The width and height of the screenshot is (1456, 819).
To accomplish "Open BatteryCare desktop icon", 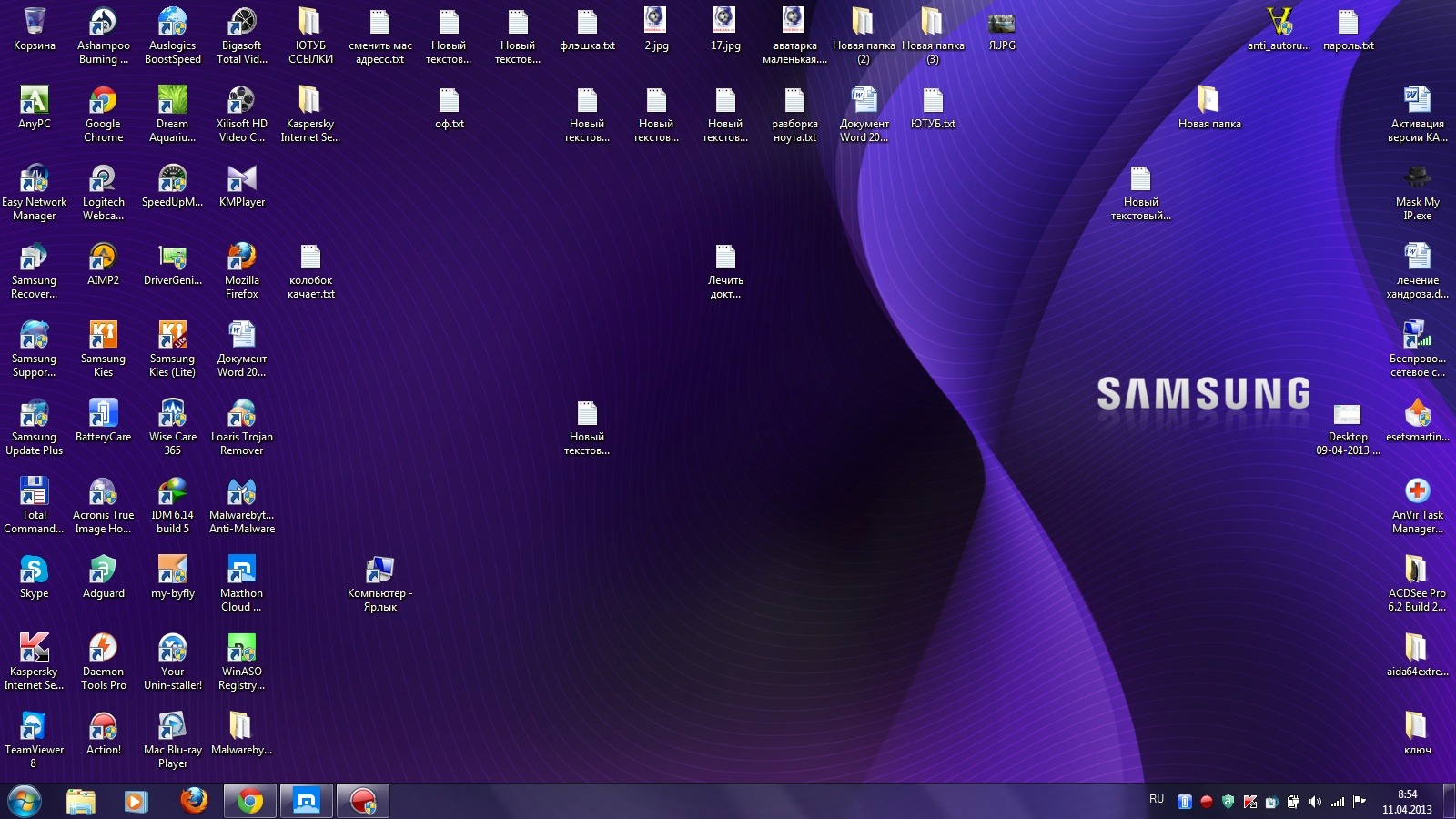I will pos(104,420).
